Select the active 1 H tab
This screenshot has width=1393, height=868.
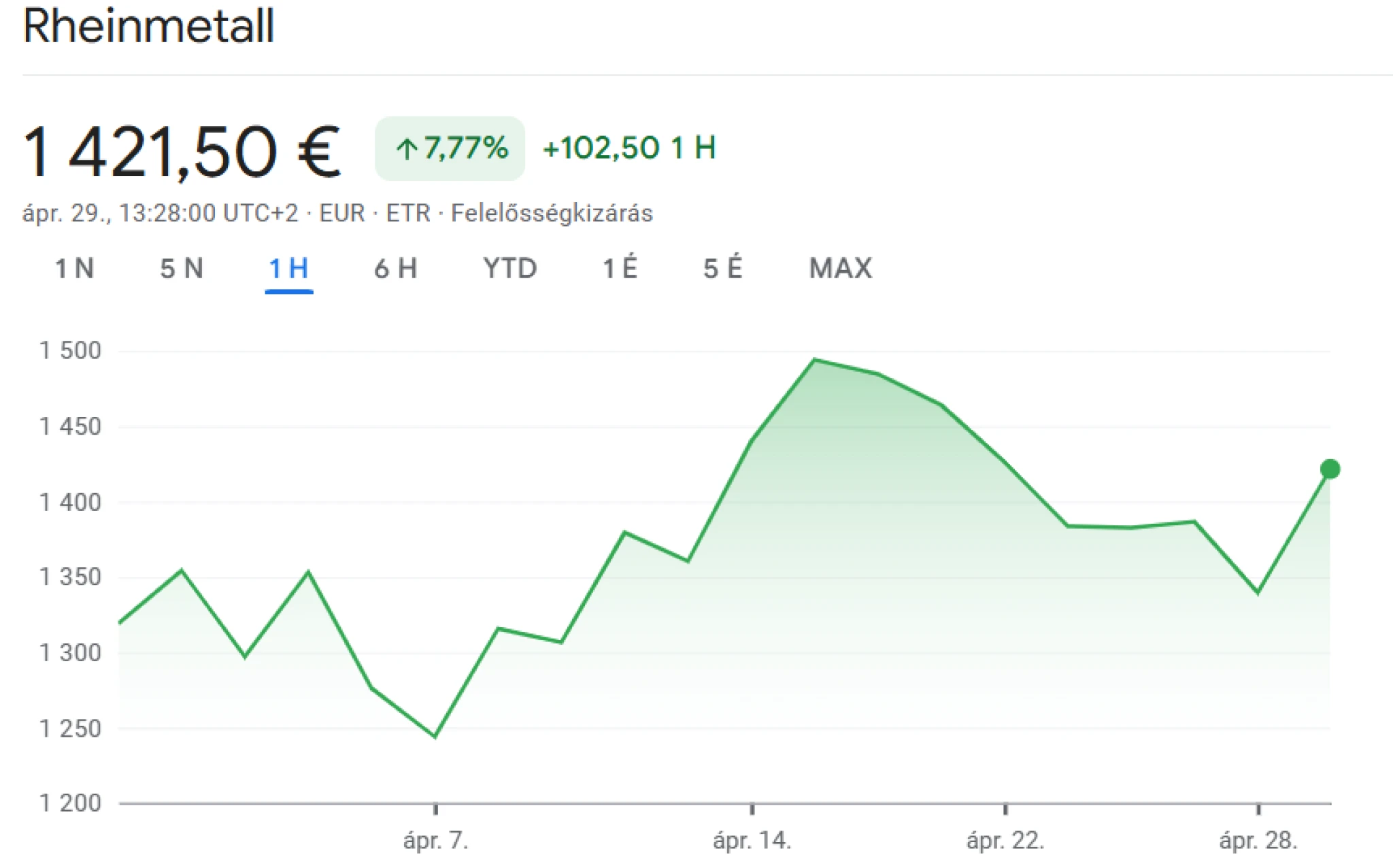point(289,269)
